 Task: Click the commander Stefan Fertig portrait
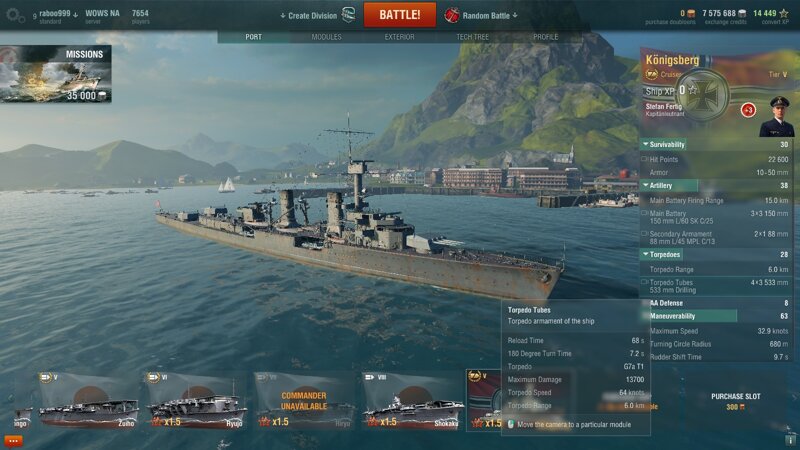[777, 117]
